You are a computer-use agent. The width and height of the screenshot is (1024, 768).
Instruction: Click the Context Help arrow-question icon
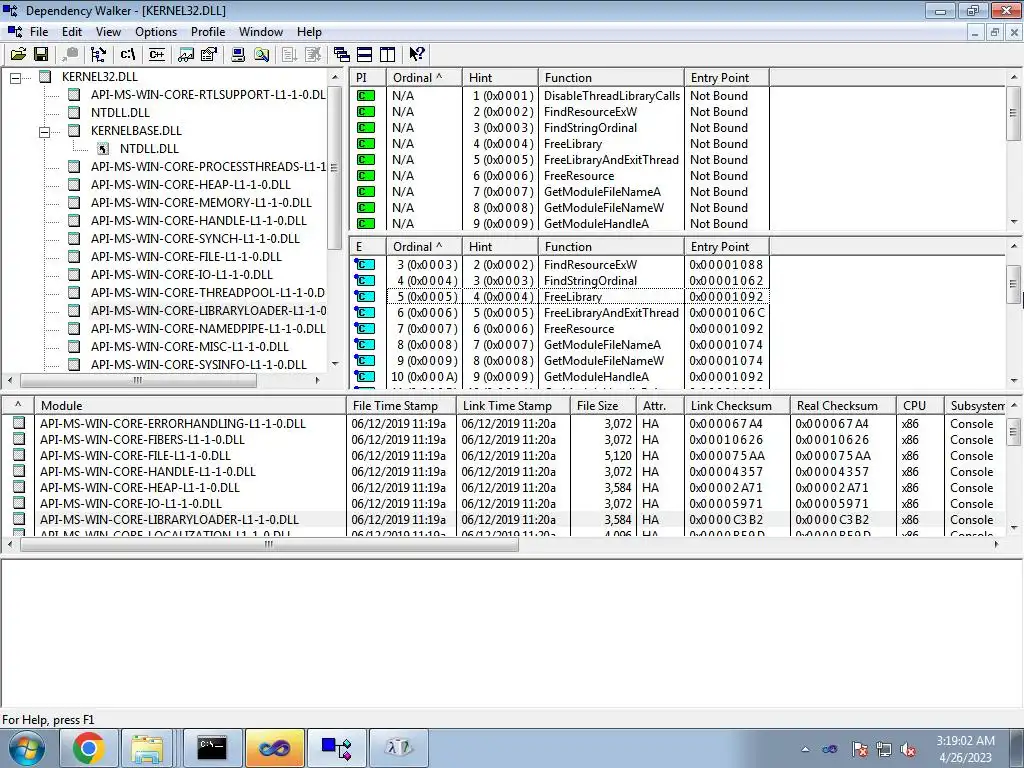click(x=417, y=54)
